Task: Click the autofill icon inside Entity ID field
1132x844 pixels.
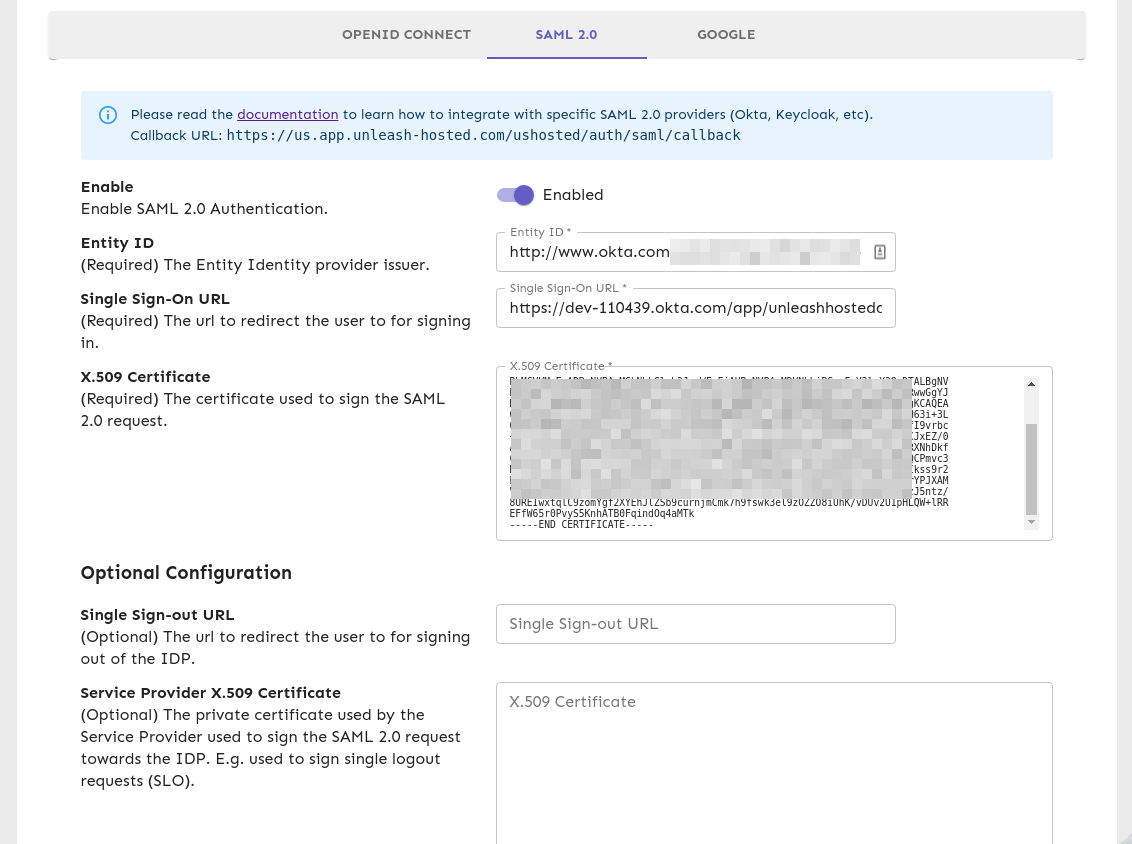Action: (879, 252)
